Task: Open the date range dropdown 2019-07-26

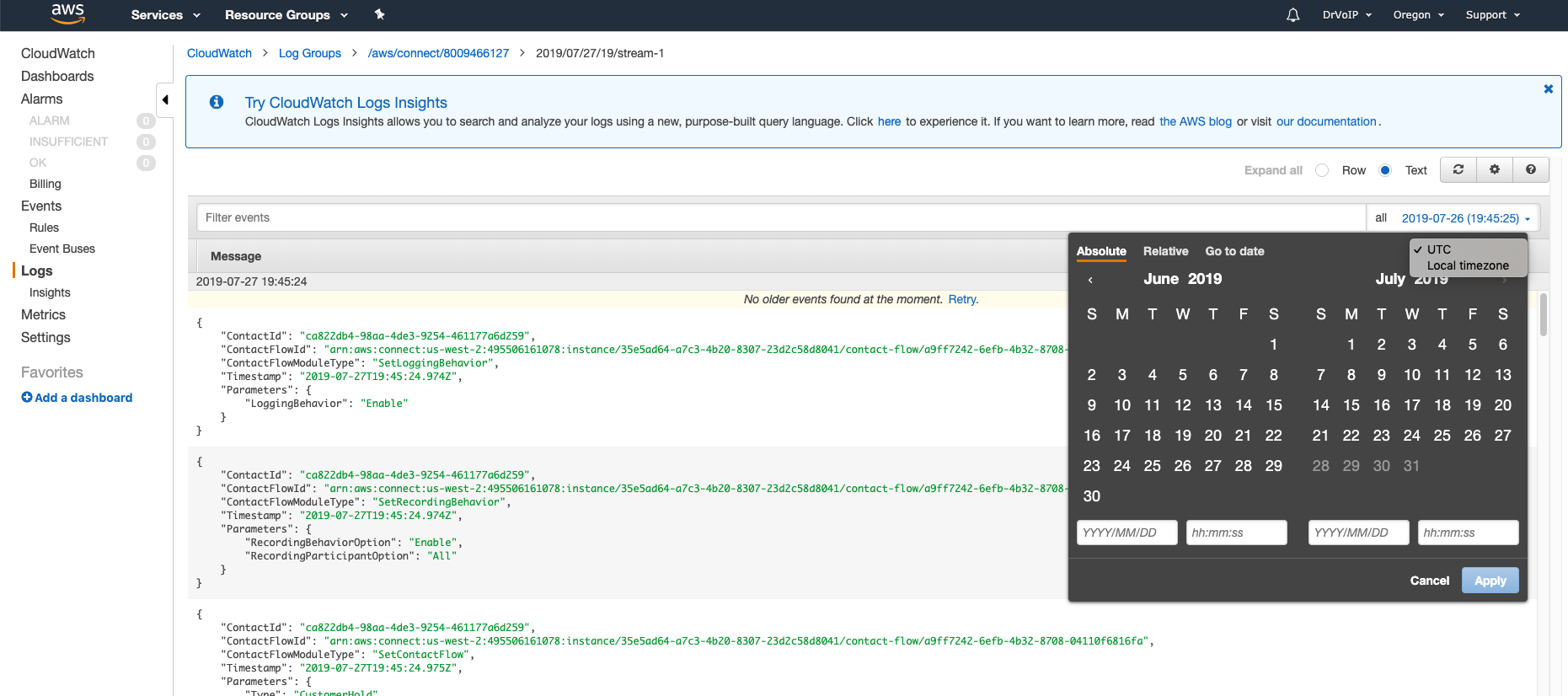Action: (x=1466, y=218)
